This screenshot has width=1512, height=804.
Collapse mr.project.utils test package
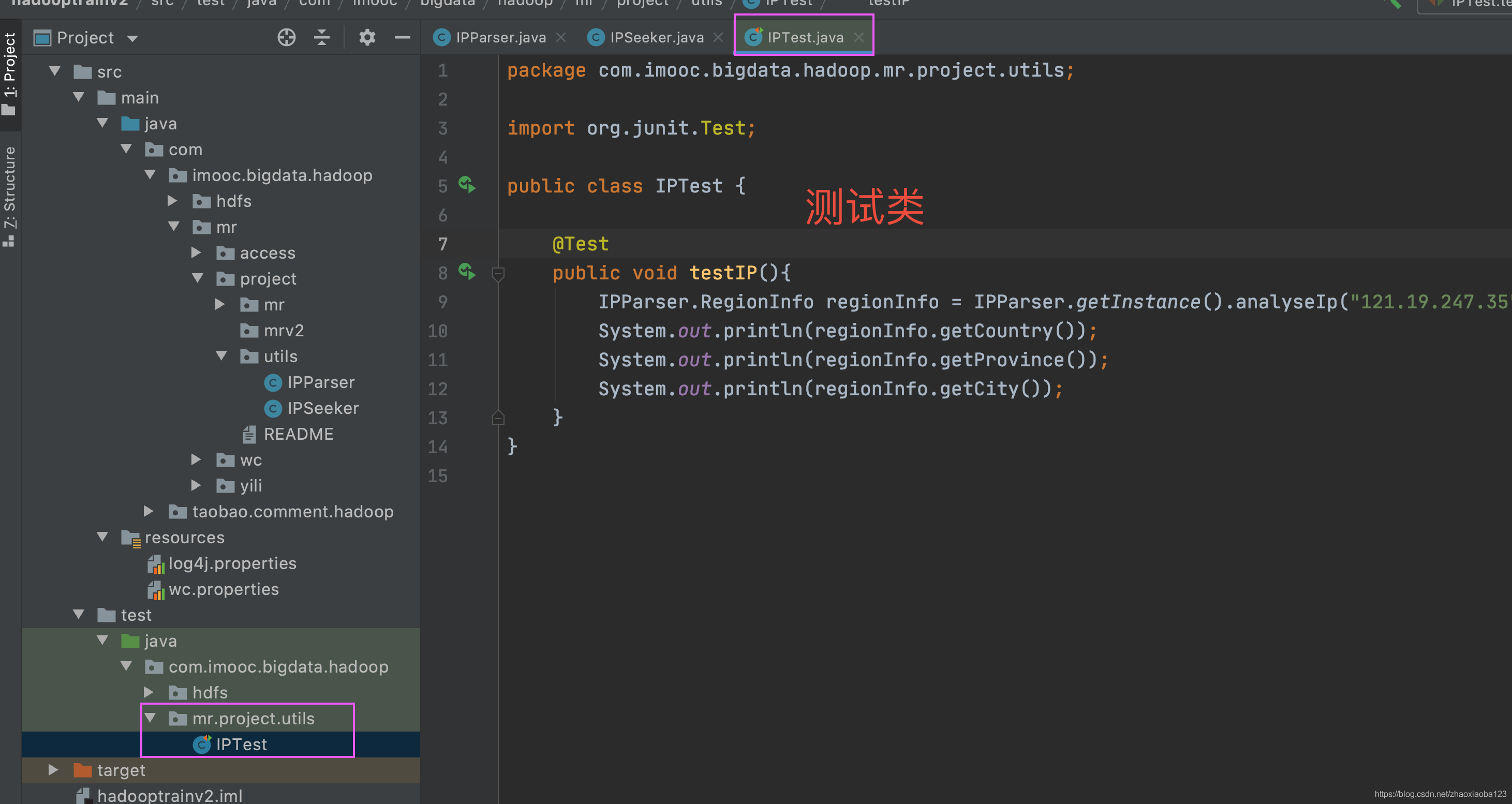pyautogui.click(x=150, y=717)
